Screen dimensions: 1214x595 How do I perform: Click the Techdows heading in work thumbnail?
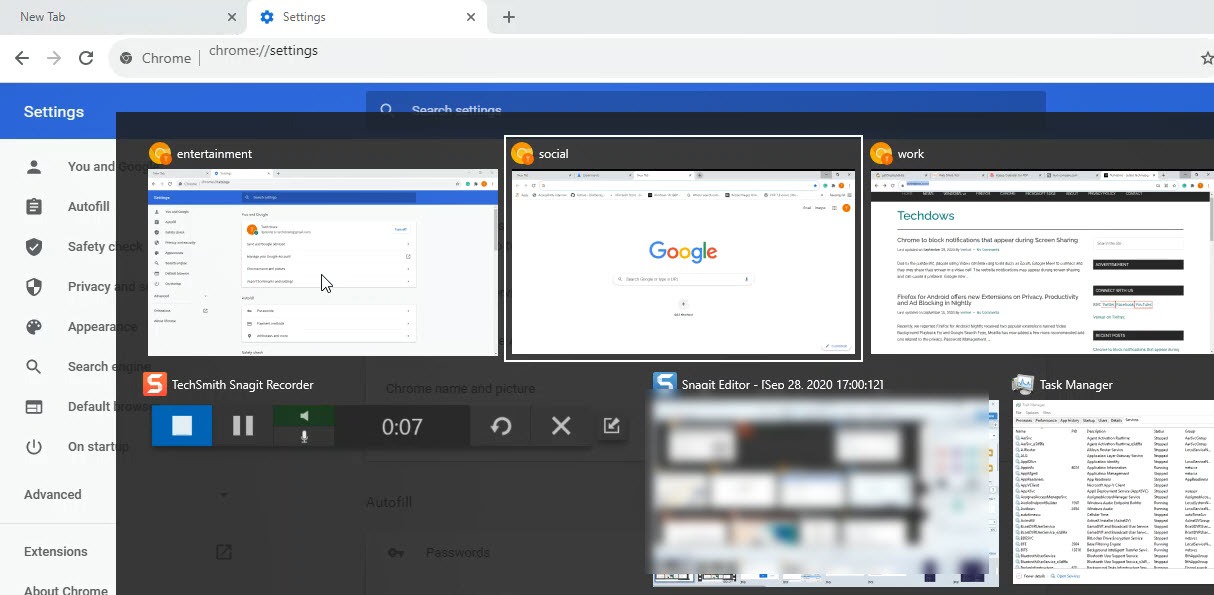click(x=925, y=215)
